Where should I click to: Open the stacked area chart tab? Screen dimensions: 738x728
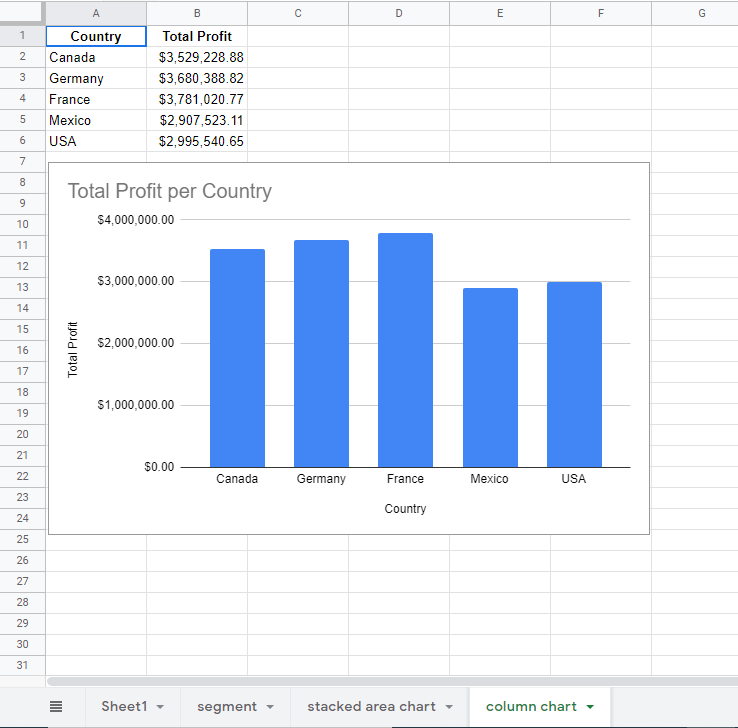pos(371,706)
